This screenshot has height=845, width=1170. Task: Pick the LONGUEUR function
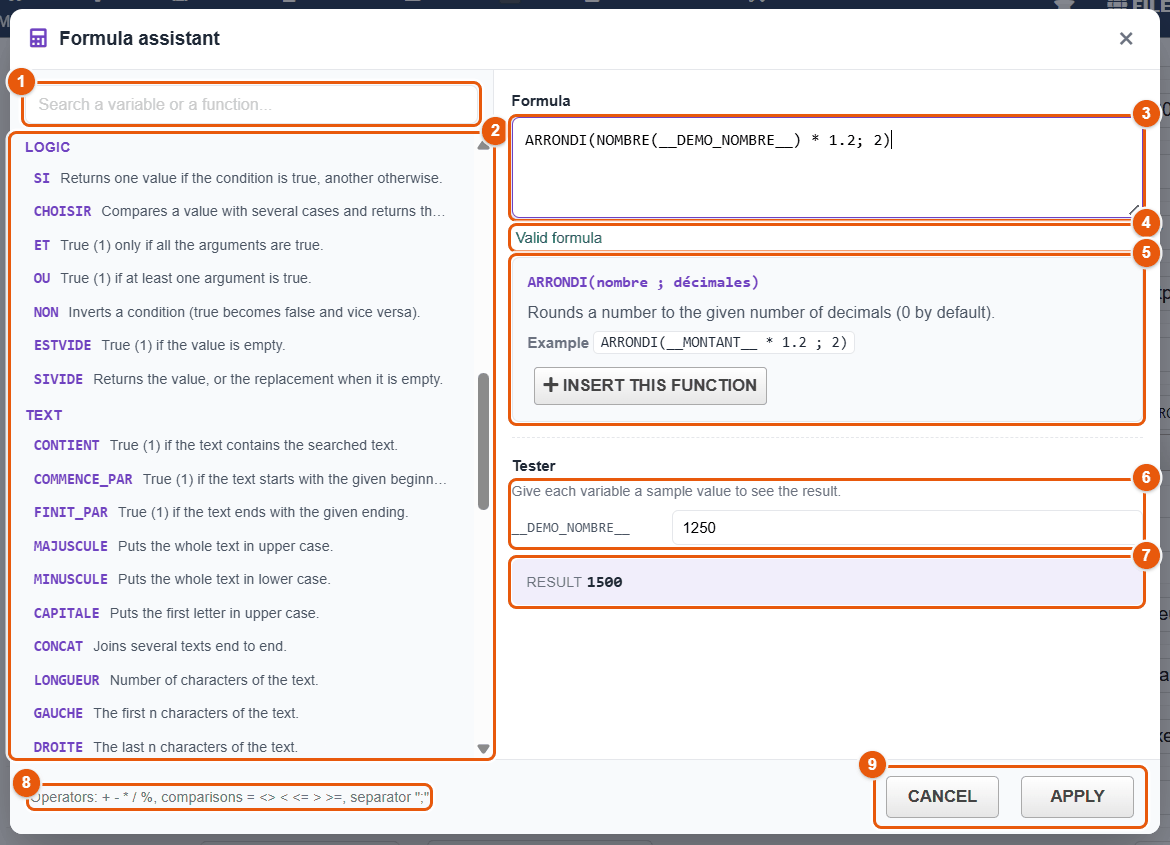click(x=176, y=680)
